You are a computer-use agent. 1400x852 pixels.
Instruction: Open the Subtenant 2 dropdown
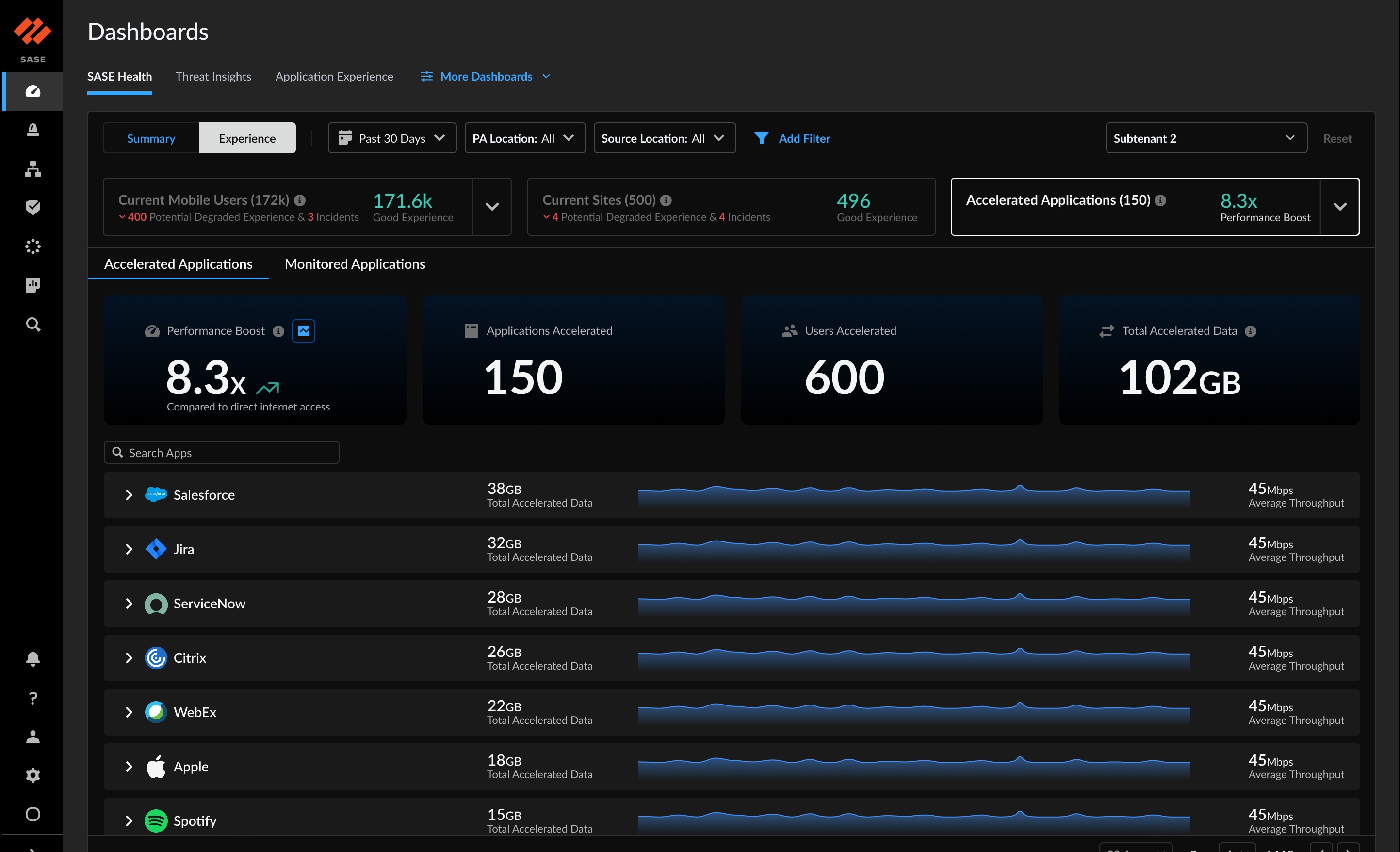(1205, 137)
